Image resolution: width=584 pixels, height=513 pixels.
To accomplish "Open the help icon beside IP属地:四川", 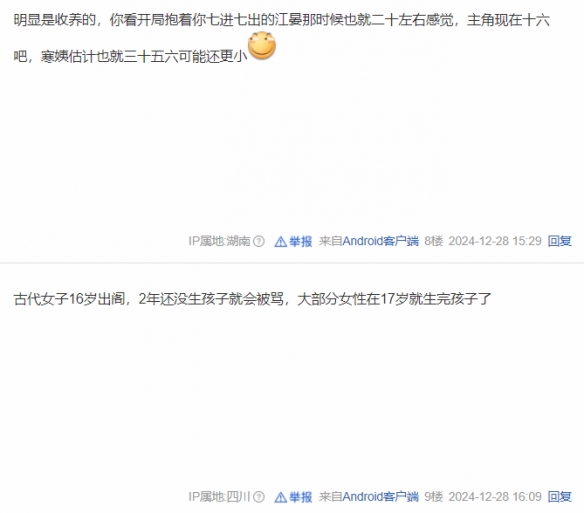I will [259, 497].
